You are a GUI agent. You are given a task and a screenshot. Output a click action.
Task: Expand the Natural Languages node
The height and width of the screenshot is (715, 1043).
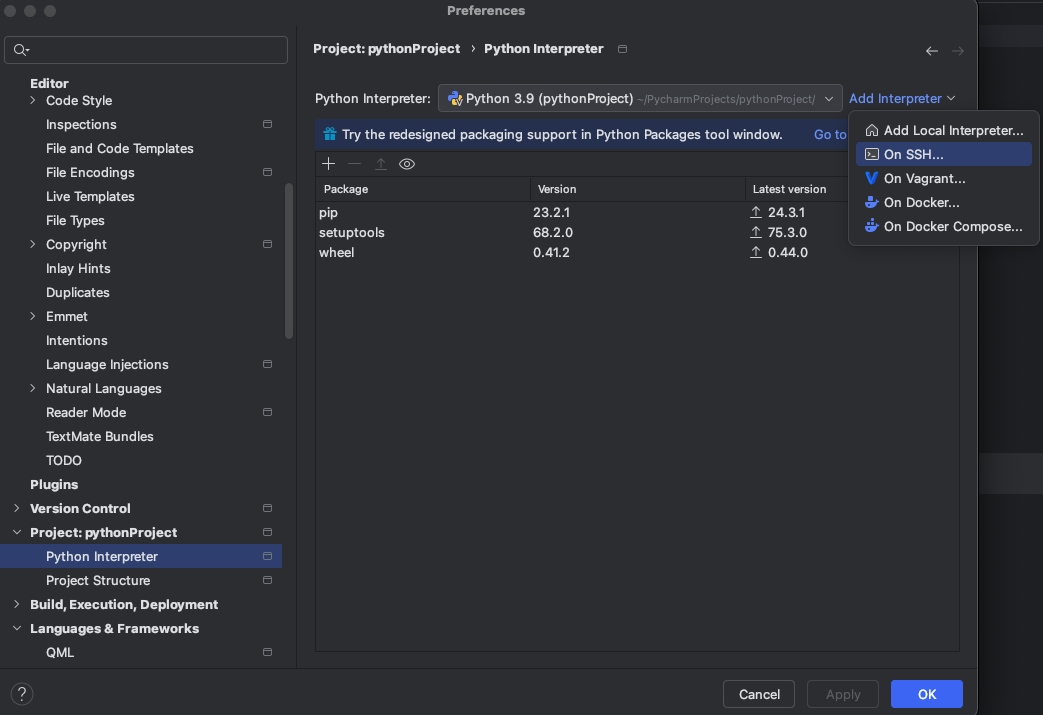point(33,388)
